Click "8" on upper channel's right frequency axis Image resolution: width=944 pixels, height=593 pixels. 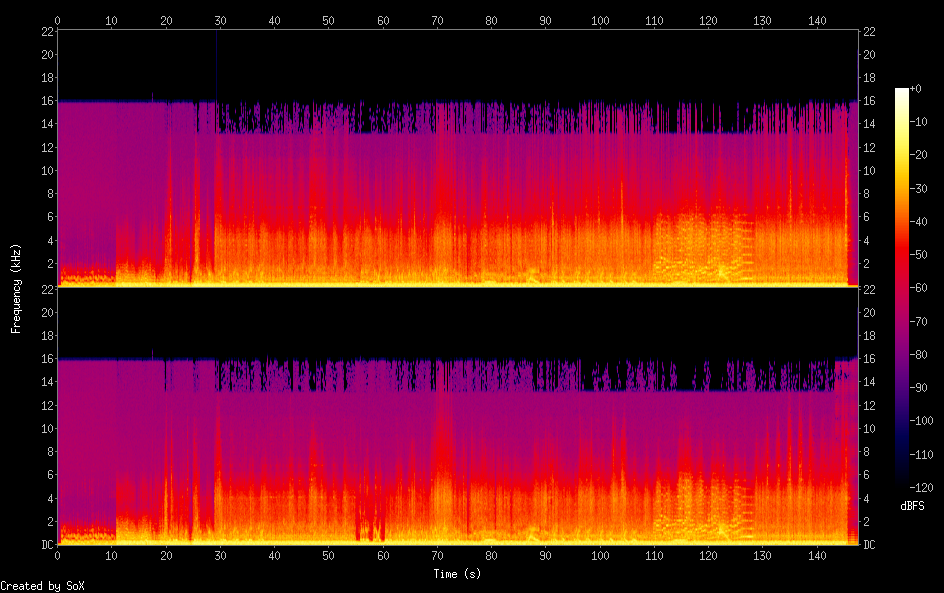[866, 193]
